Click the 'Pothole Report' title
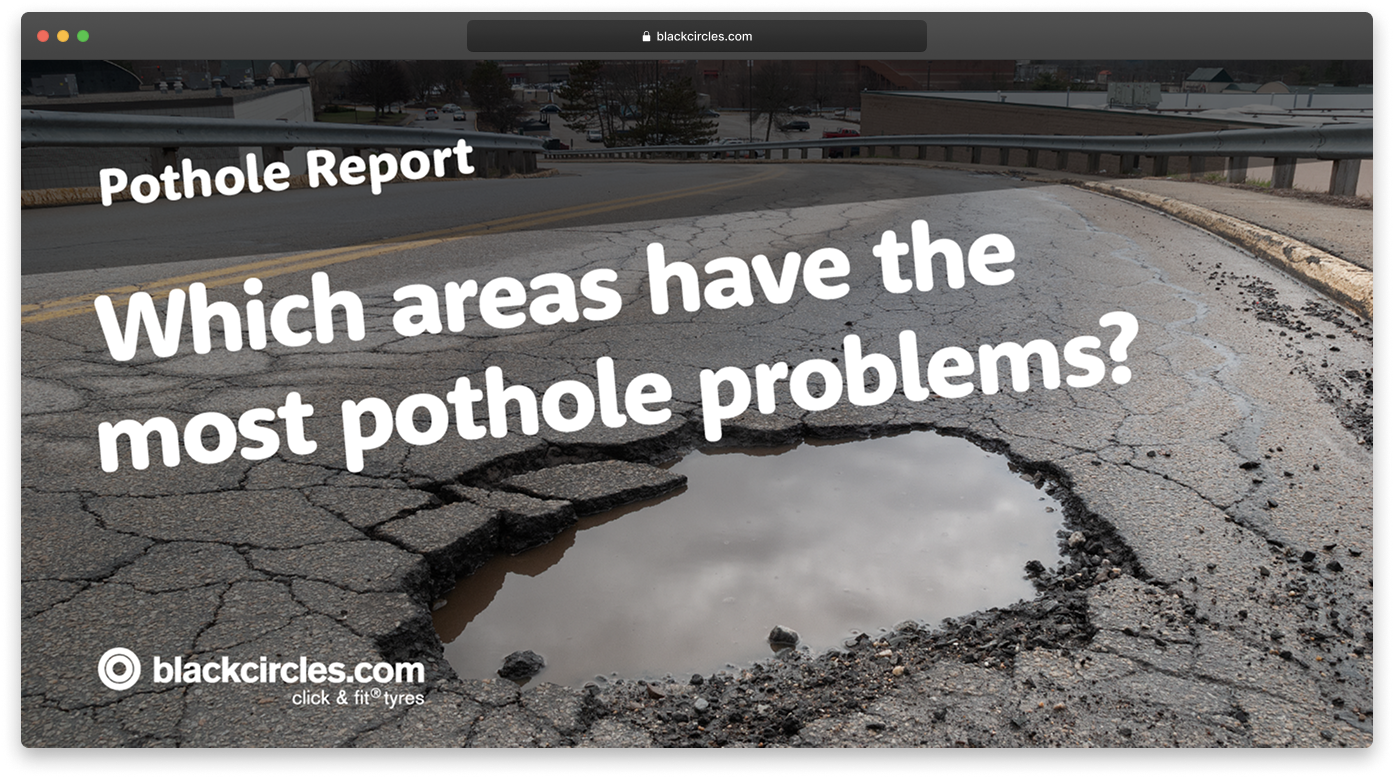The height and width of the screenshot is (778, 1394). [x=286, y=171]
